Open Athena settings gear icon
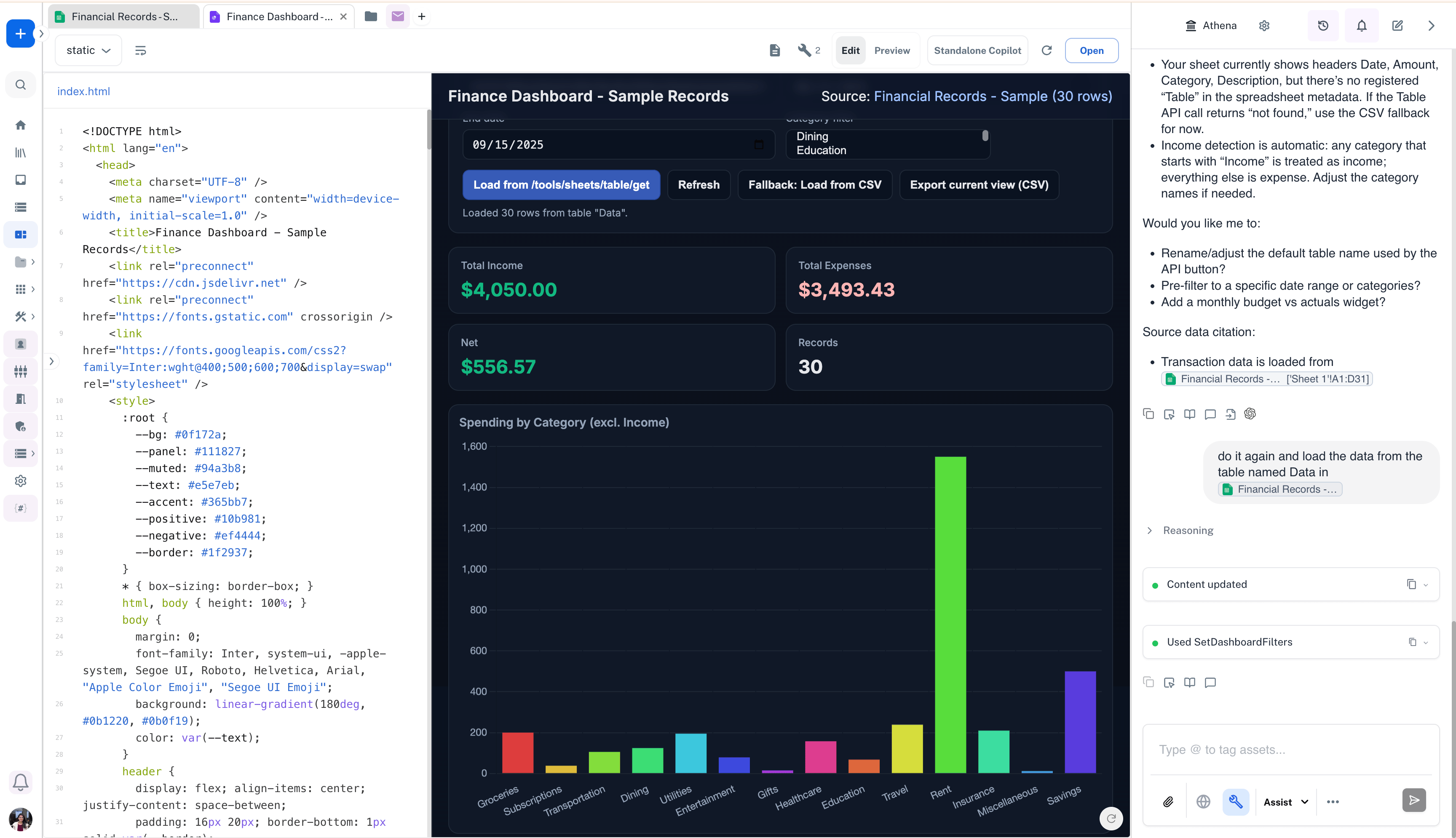 [x=1264, y=25]
